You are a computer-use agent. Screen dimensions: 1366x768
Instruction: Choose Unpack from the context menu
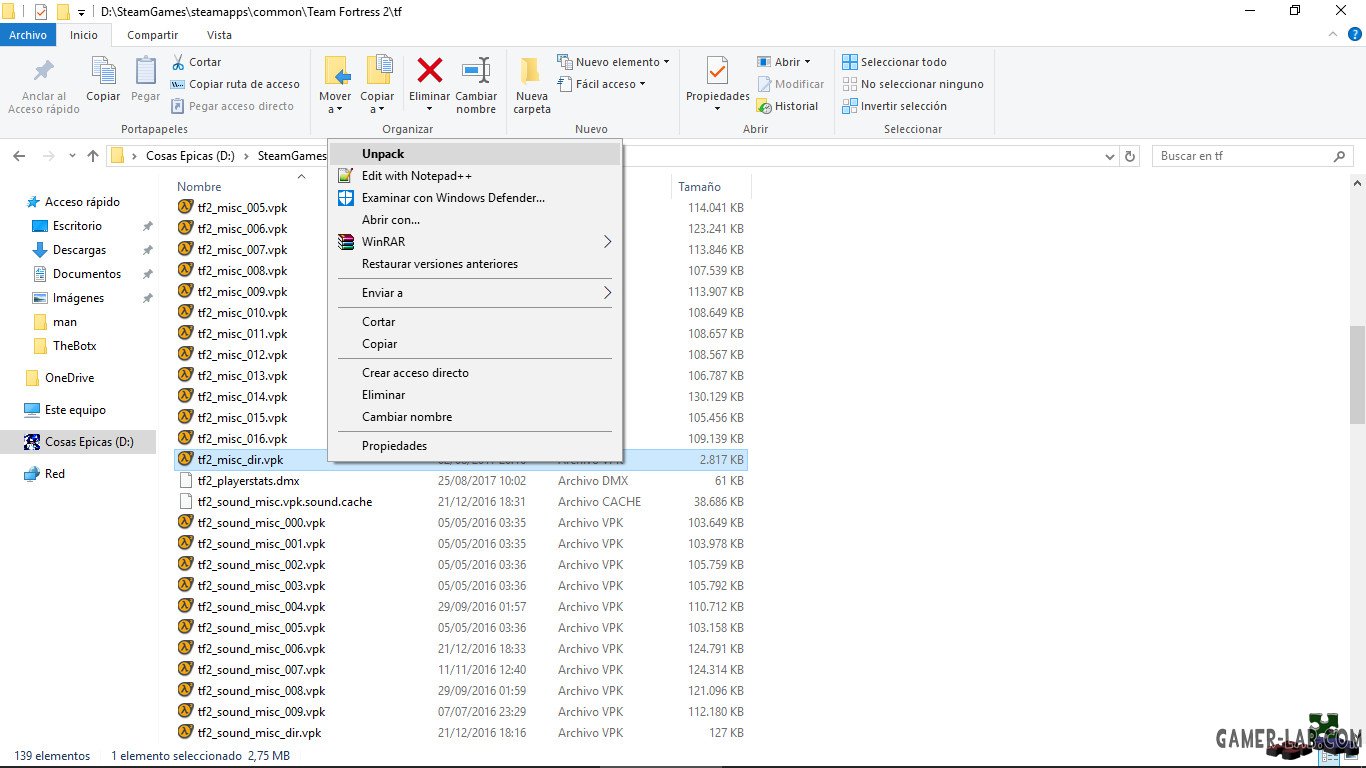pos(475,154)
